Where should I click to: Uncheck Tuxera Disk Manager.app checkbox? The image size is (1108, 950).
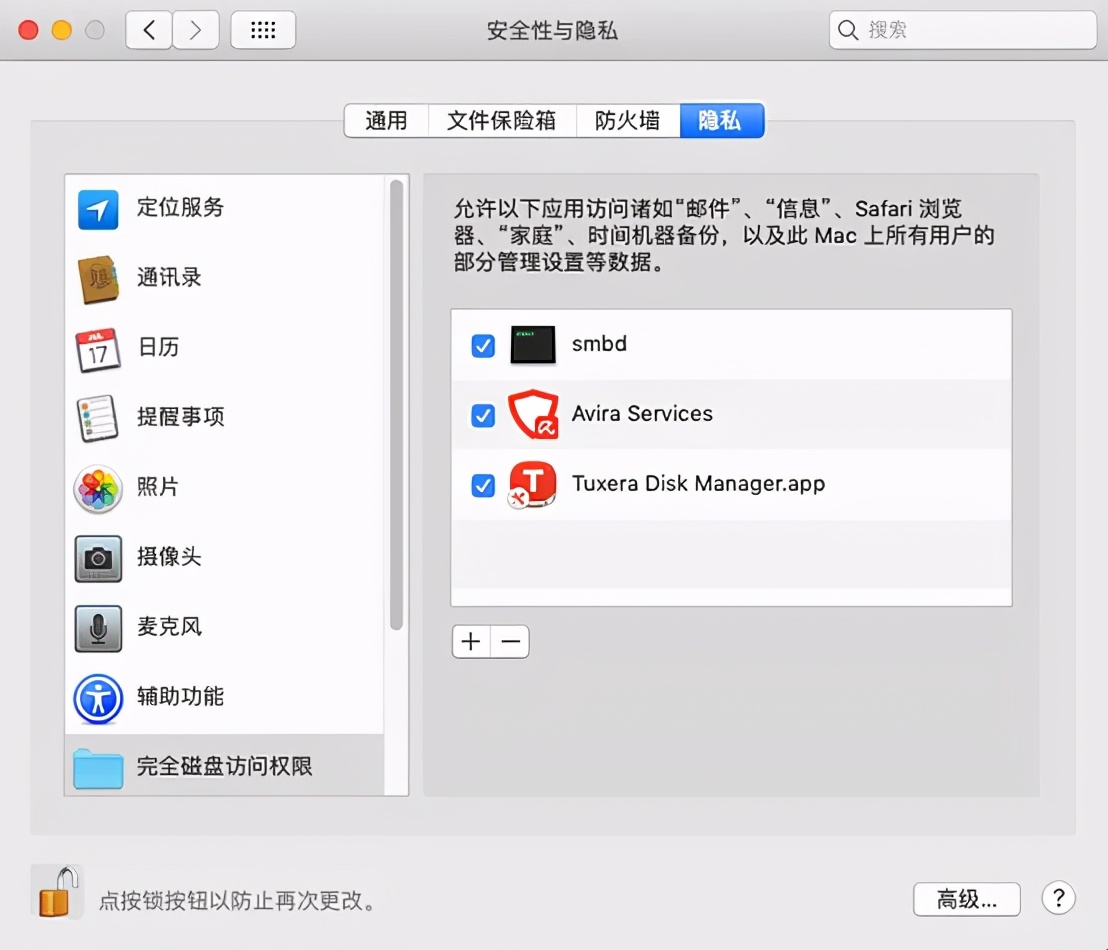coord(483,486)
